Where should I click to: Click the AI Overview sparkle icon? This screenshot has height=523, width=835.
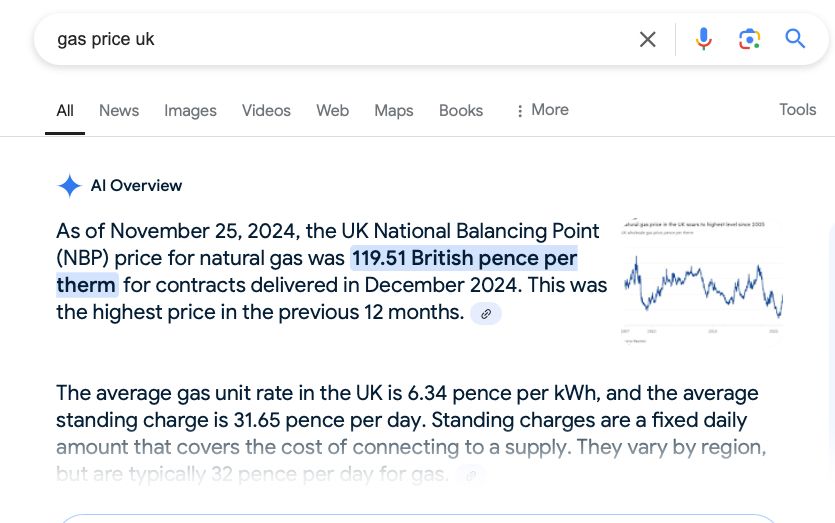tap(69, 186)
